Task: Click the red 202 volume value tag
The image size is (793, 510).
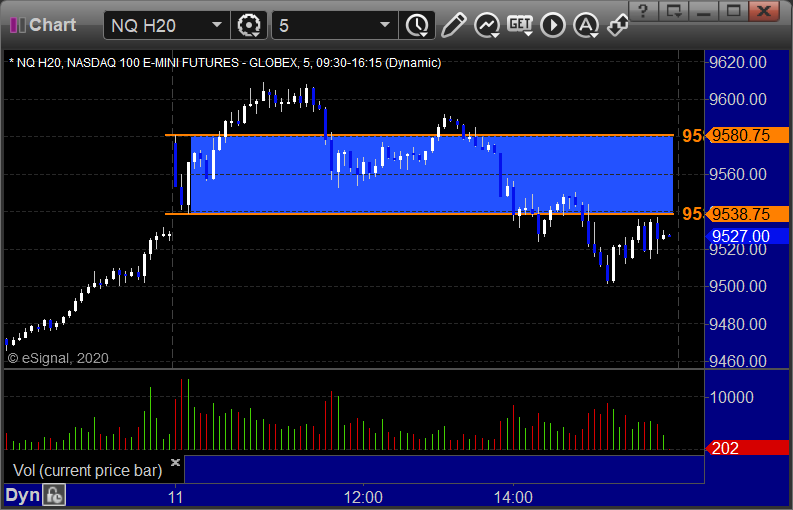Action: 746,448
